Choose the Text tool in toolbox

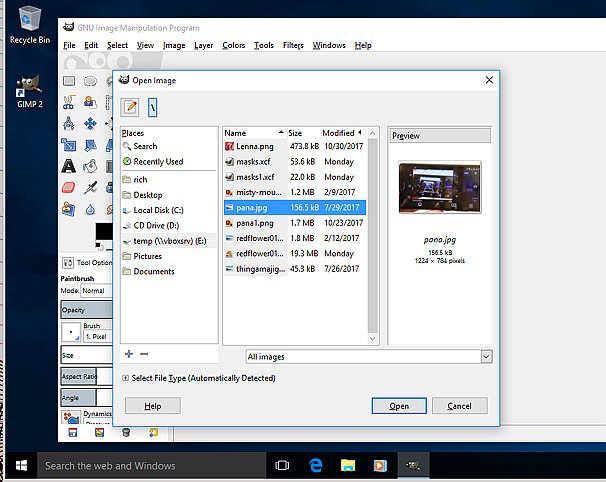click(69, 166)
